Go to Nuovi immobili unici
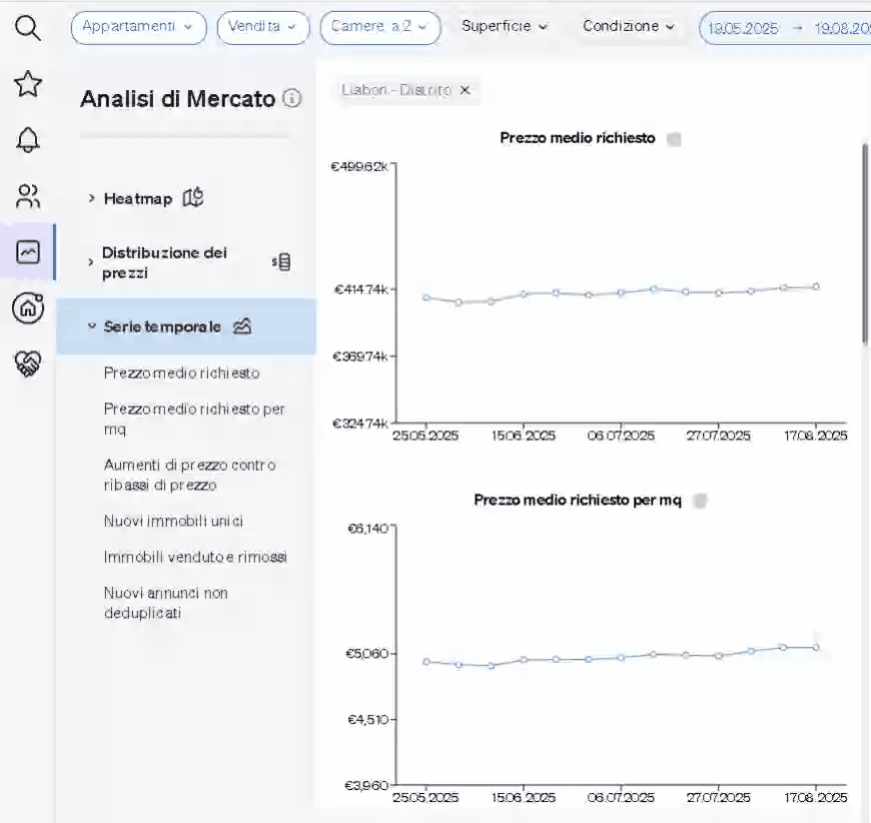The image size is (871, 823). 173,521
